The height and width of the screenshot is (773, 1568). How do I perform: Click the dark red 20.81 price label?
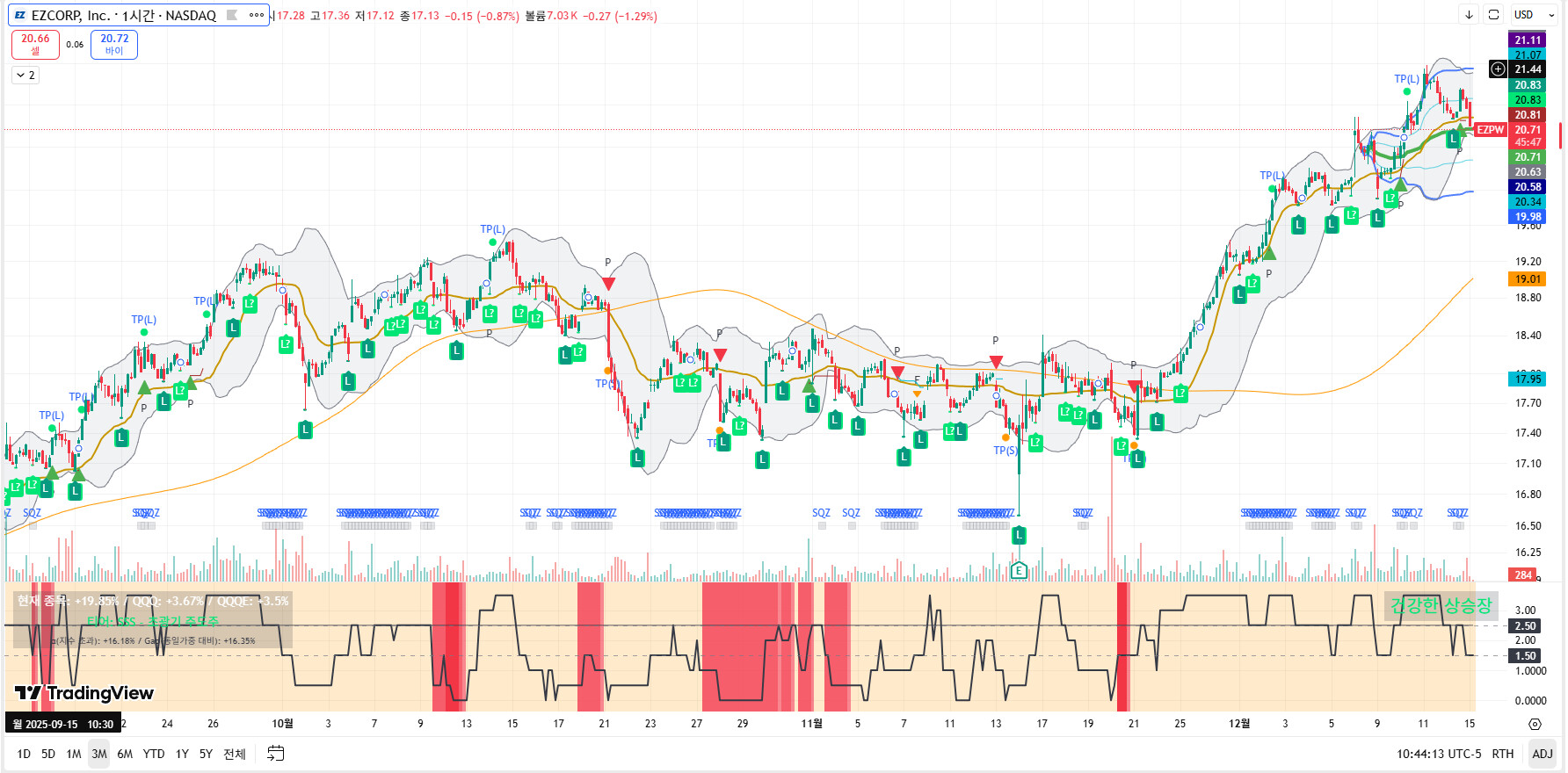[x=1528, y=115]
